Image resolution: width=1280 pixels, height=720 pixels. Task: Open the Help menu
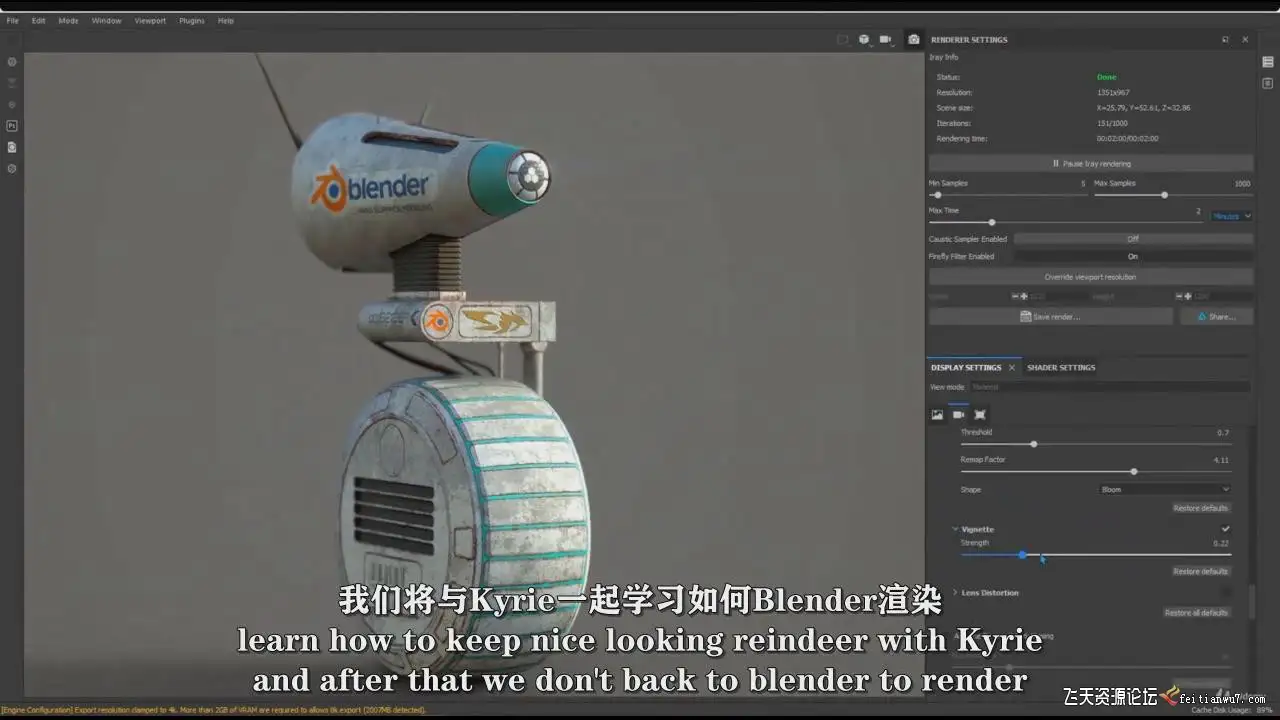tap(226, 21)
